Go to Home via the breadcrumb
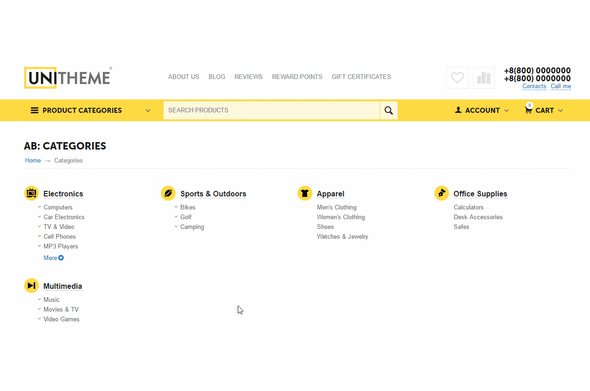590x391 pixels. (x=33, y=160)
